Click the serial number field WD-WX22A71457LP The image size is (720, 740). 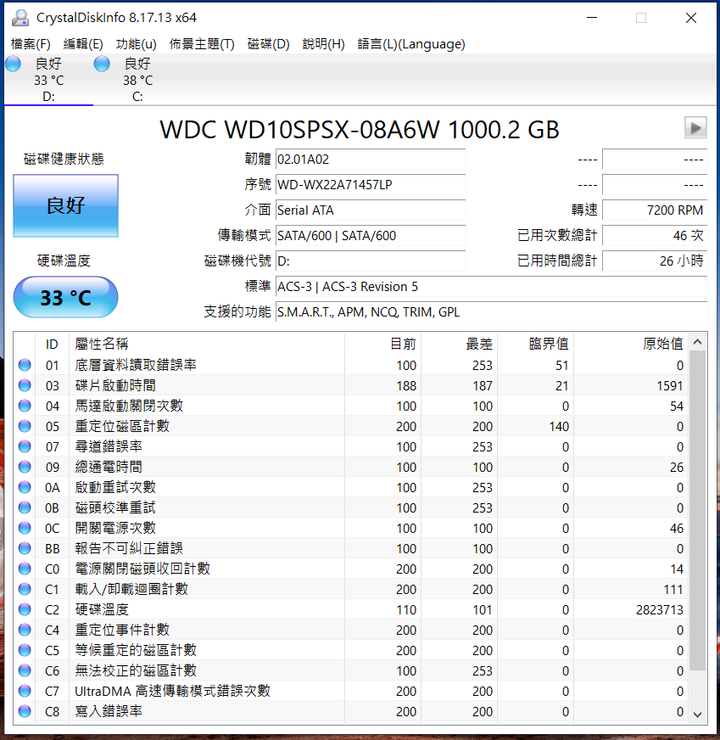click(370, 185)
